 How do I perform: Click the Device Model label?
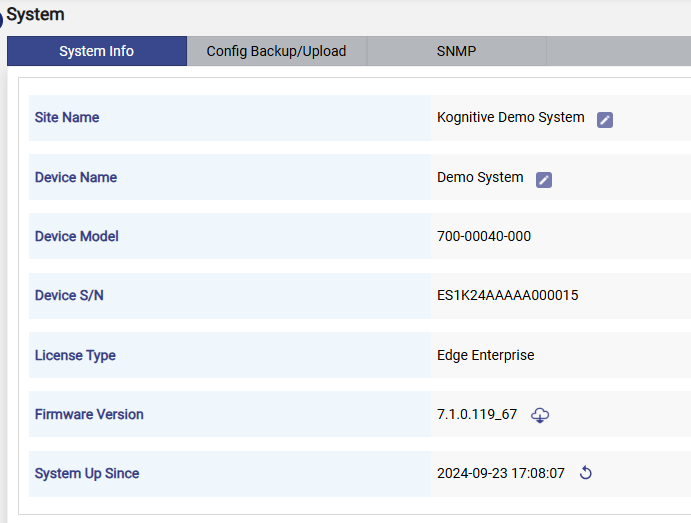click(x=77, y=236)
